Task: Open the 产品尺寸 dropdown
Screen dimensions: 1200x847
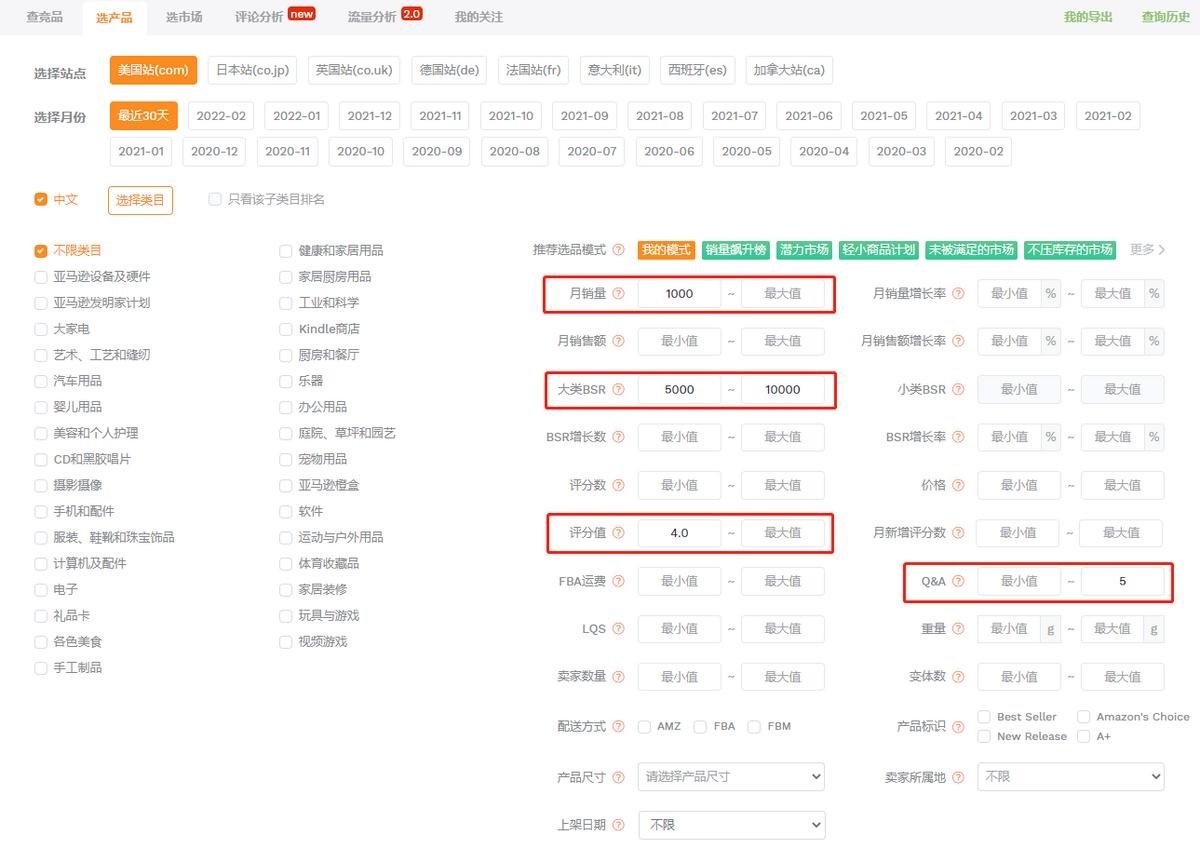Action: (x=731, y=776)
